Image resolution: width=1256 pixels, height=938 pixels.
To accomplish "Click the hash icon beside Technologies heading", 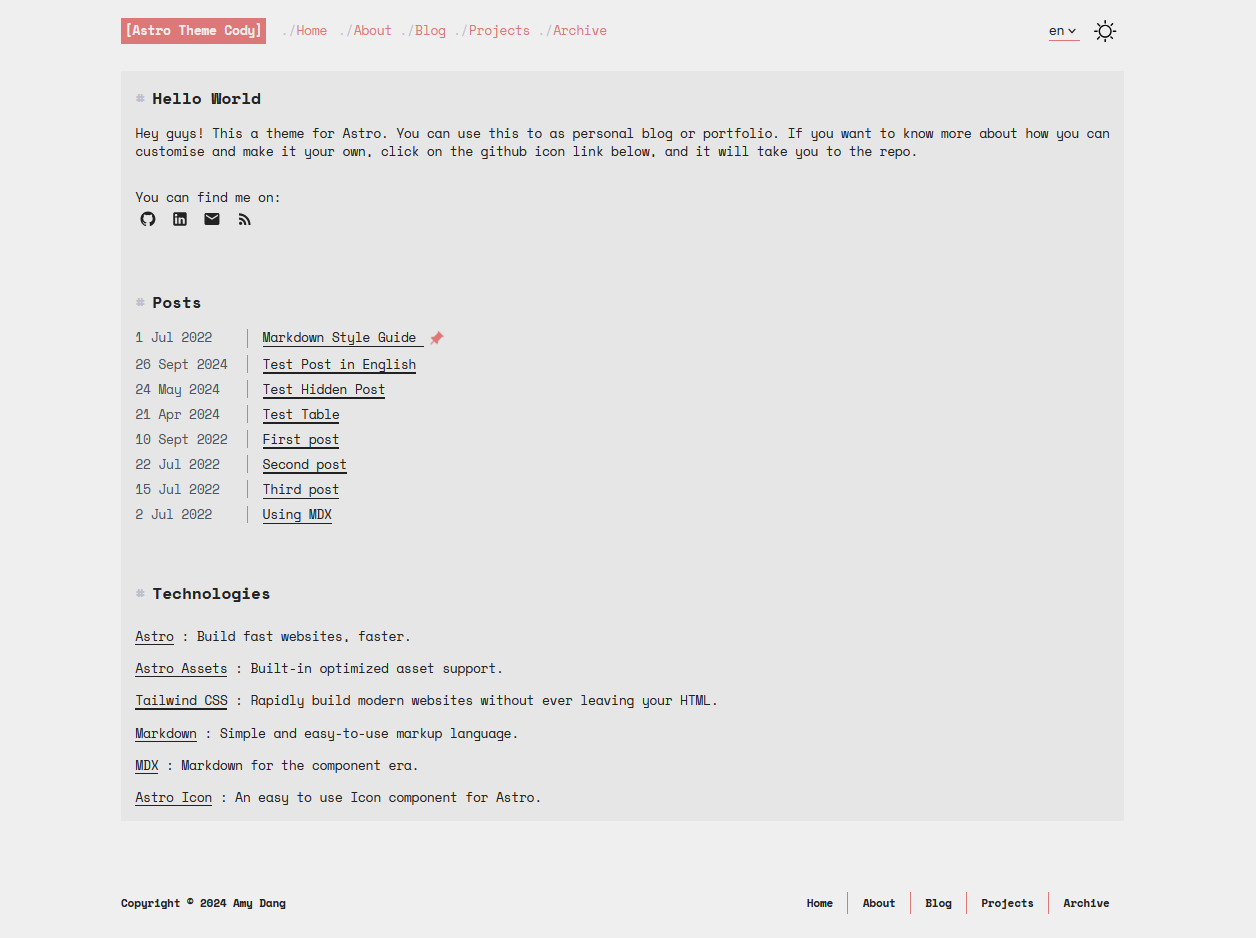I will 140,593.
